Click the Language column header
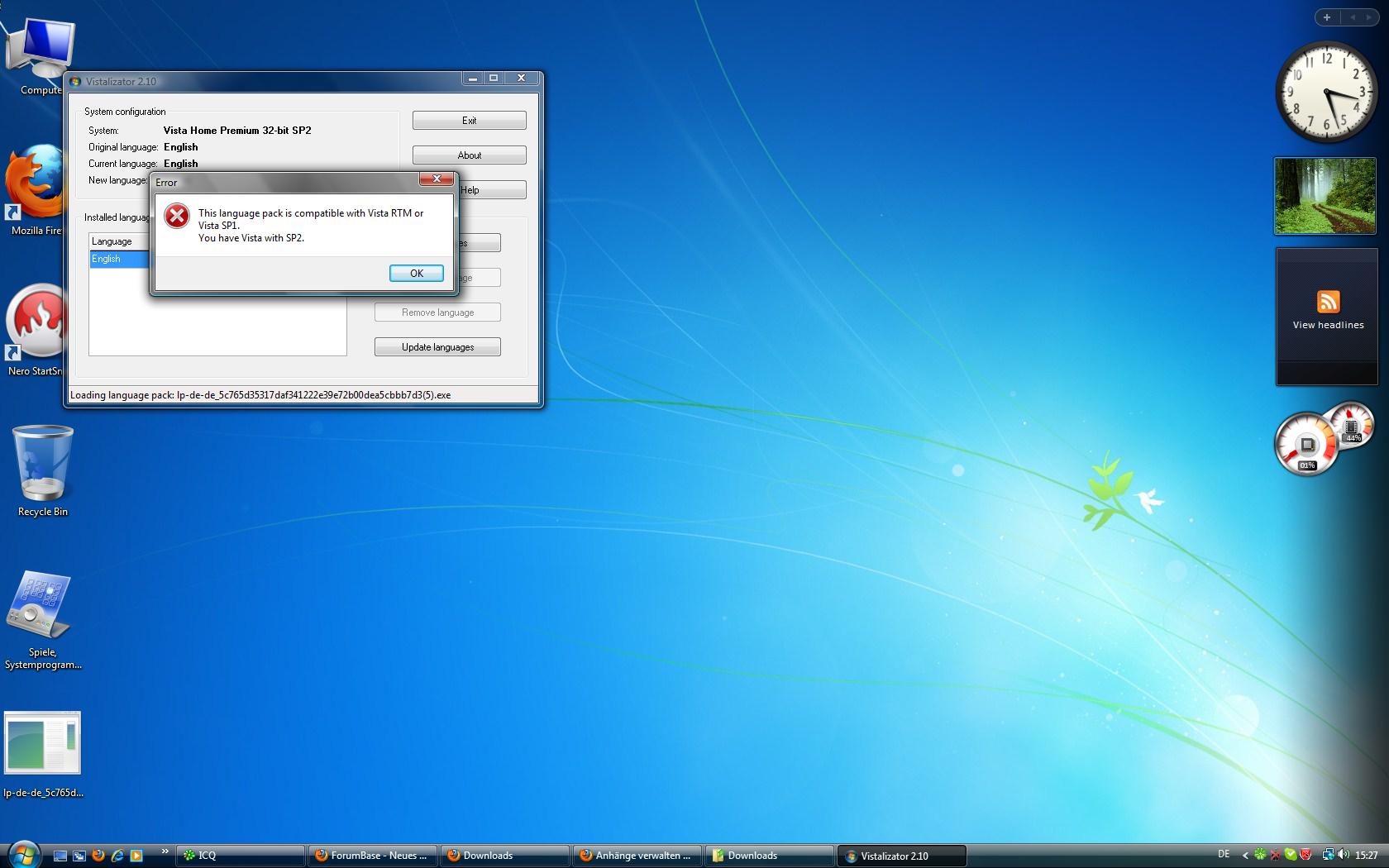Image resolution: width=1389 pixels, height=868 pixels. 119,241
